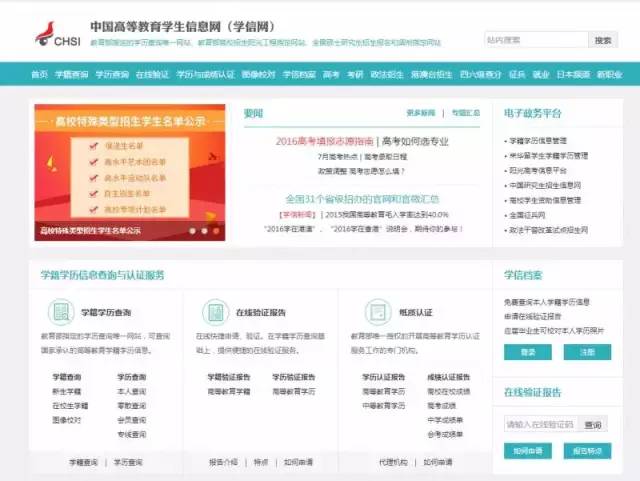640x481 pixels.
Task: Open 会员查询 link
Action: click(131, 420)
